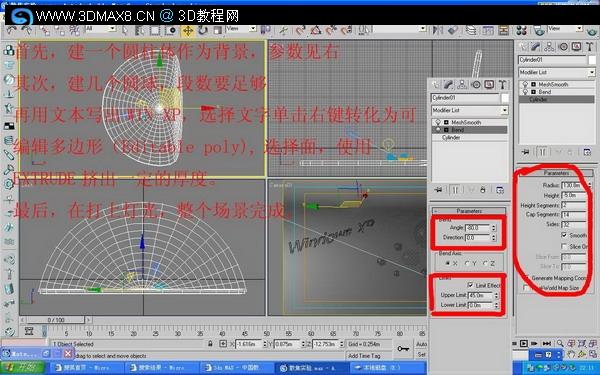
Task: Activate the Select and Link tool
Action: coord(45,30)
